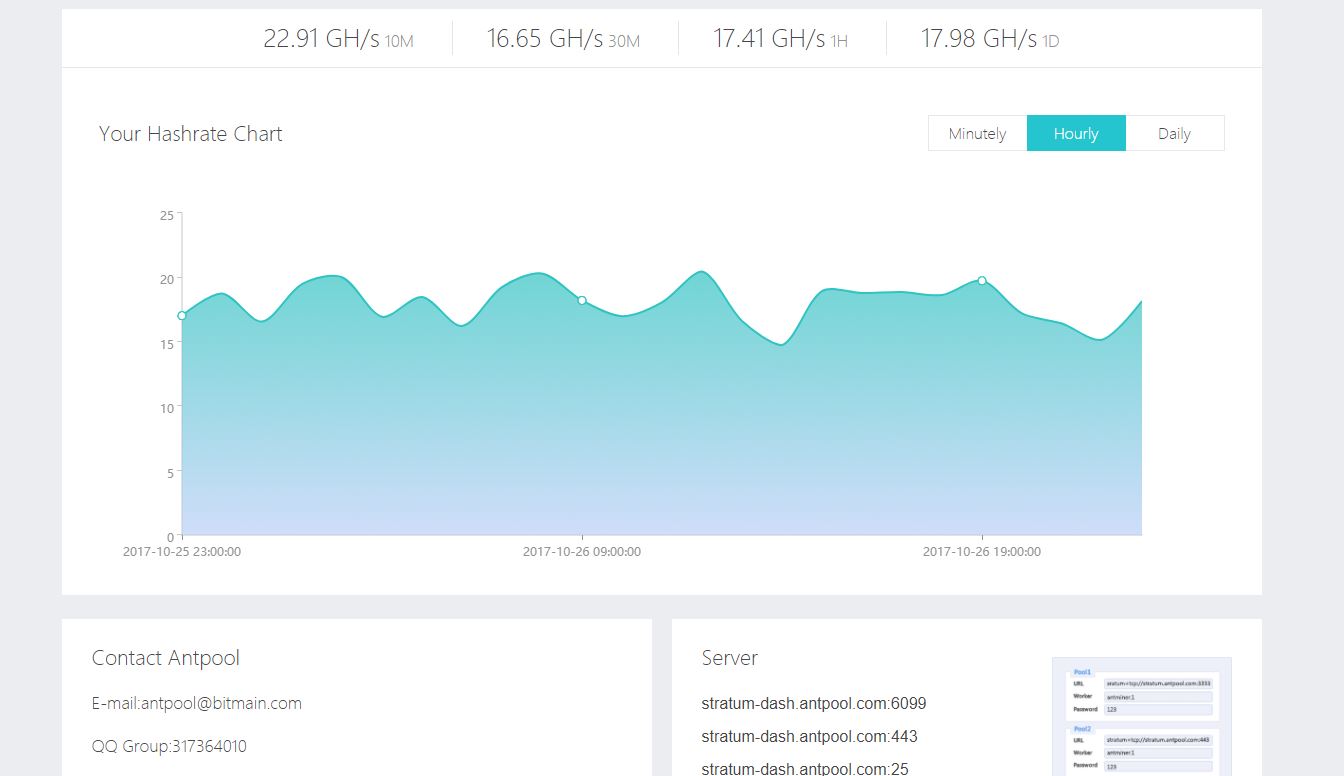Switch to the Minutely chart tab
Viewport: 1344px width, 776px height.
point(977,134)
